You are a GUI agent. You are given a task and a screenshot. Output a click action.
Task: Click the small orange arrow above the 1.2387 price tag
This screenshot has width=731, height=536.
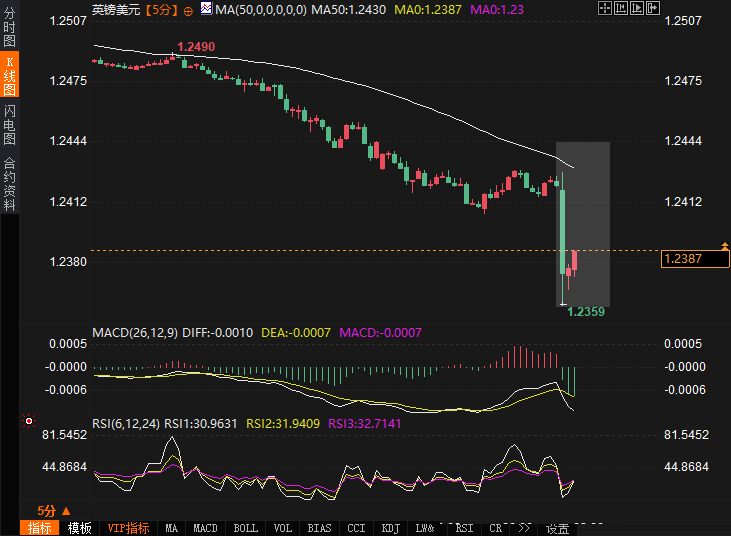click(x=725, y=245)
